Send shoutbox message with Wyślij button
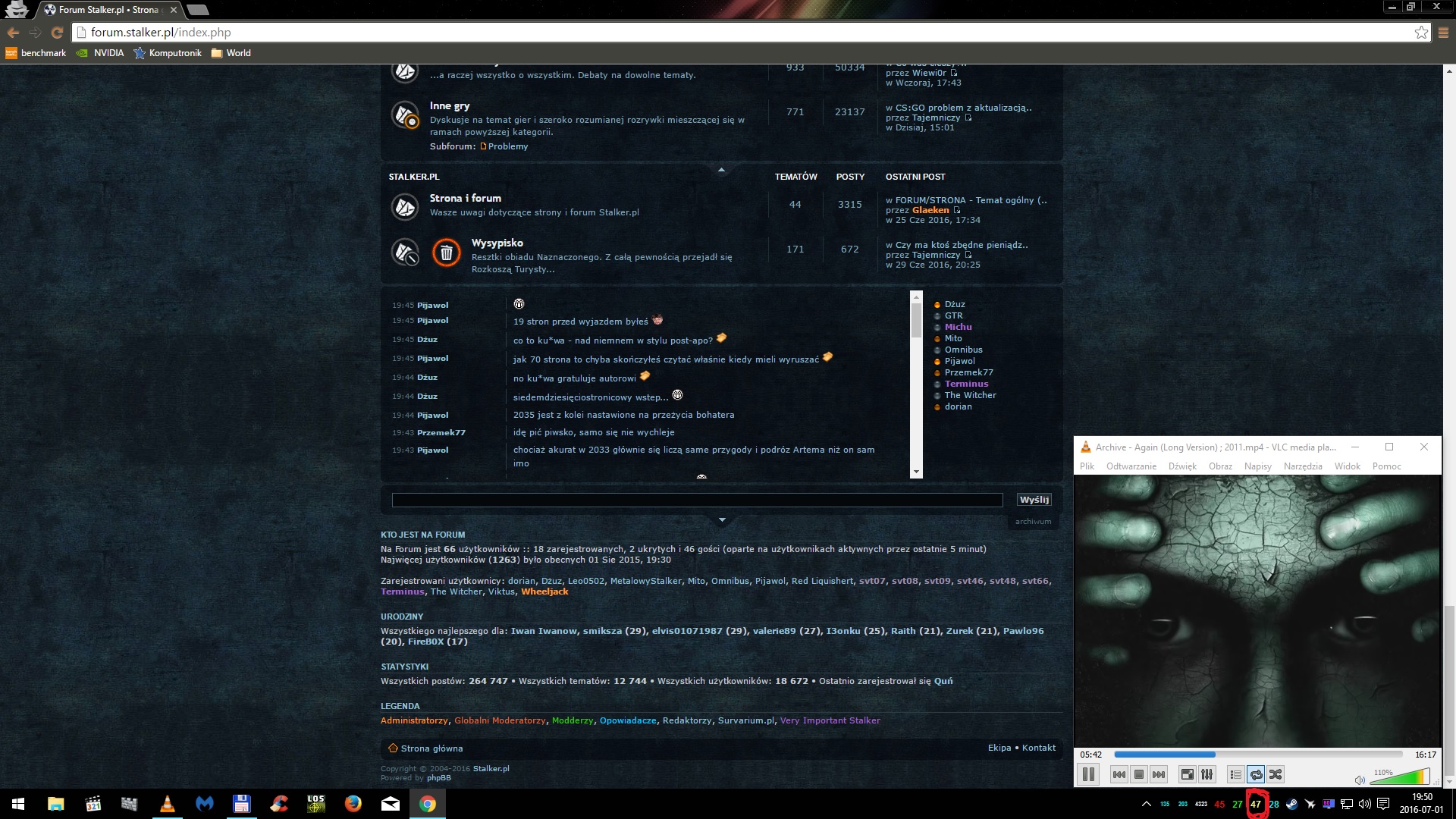 [1034, 500]
